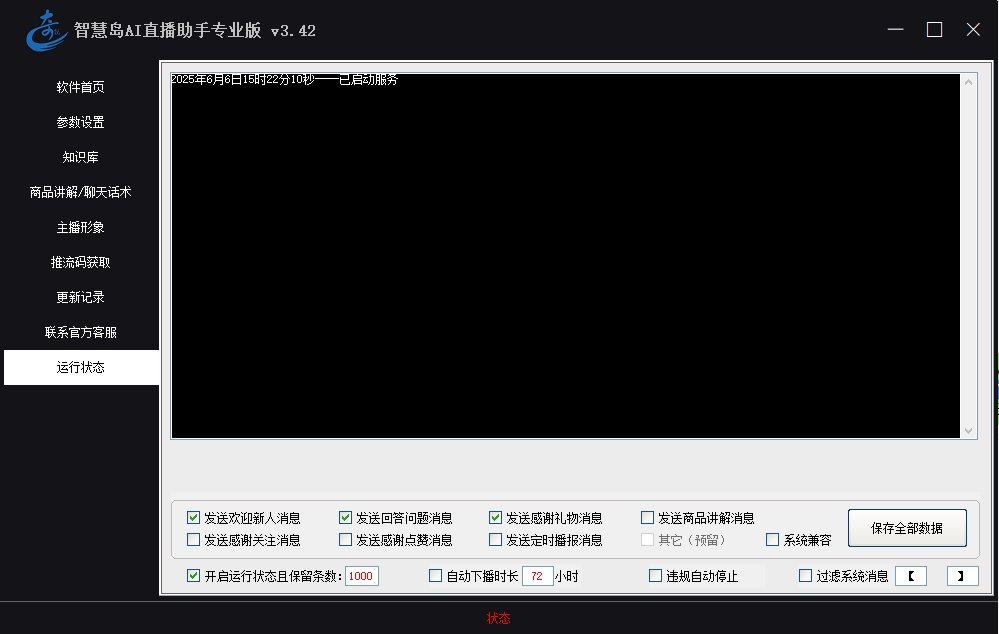
Task: Open the 软件首页 page in sidebar
Action: [80, 87]
